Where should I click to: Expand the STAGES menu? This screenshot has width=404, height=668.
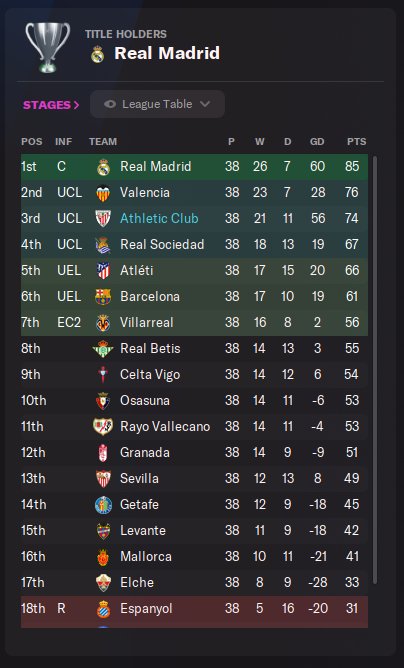coord(51,105)
